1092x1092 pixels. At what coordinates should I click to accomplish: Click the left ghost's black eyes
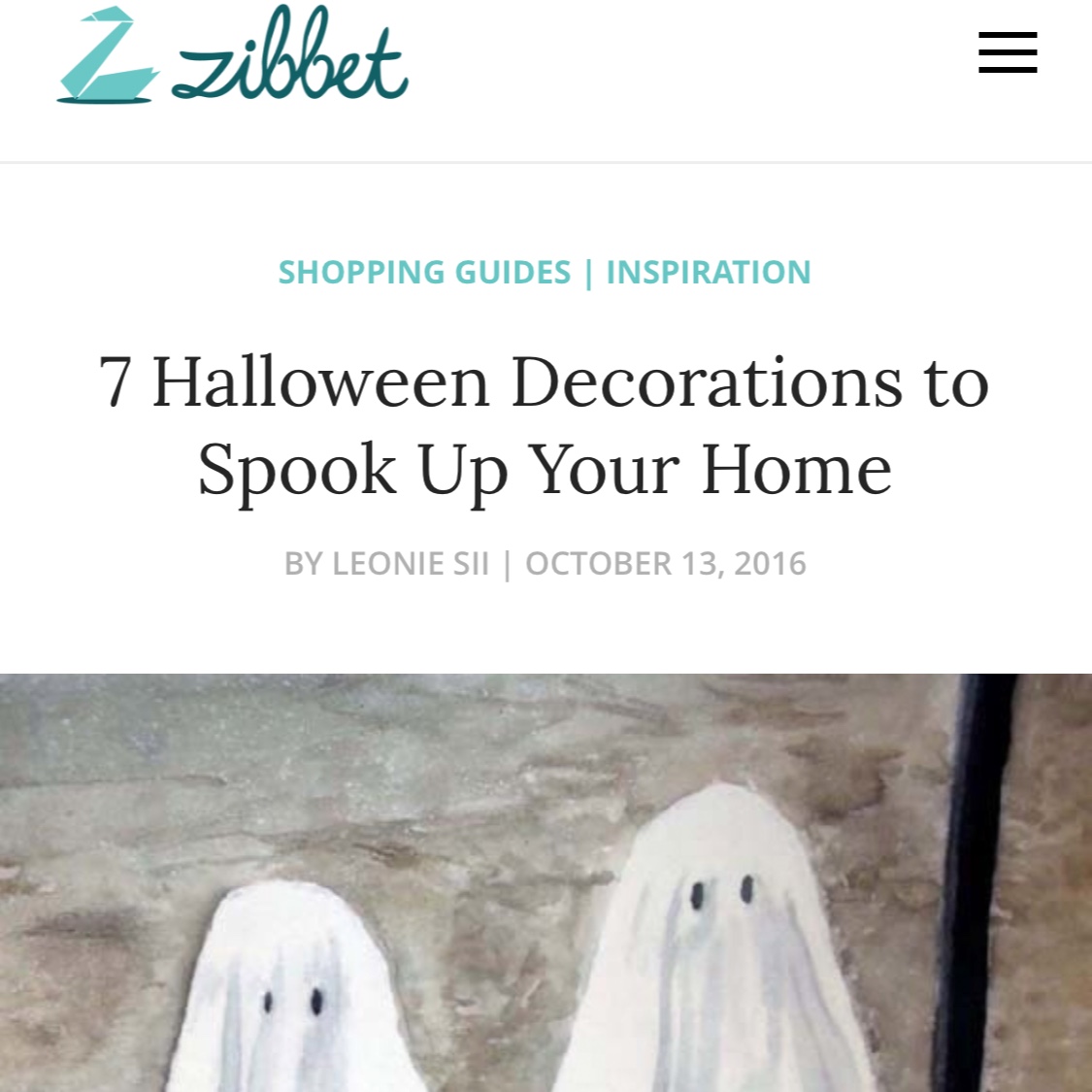pos(292,1002)
